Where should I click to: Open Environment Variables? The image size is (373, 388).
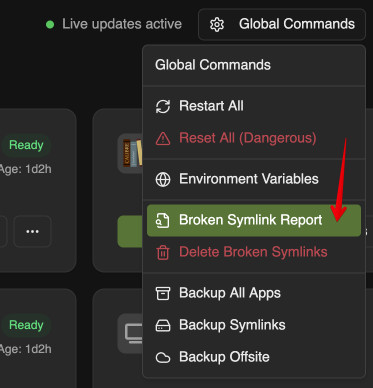pos(254,179)
